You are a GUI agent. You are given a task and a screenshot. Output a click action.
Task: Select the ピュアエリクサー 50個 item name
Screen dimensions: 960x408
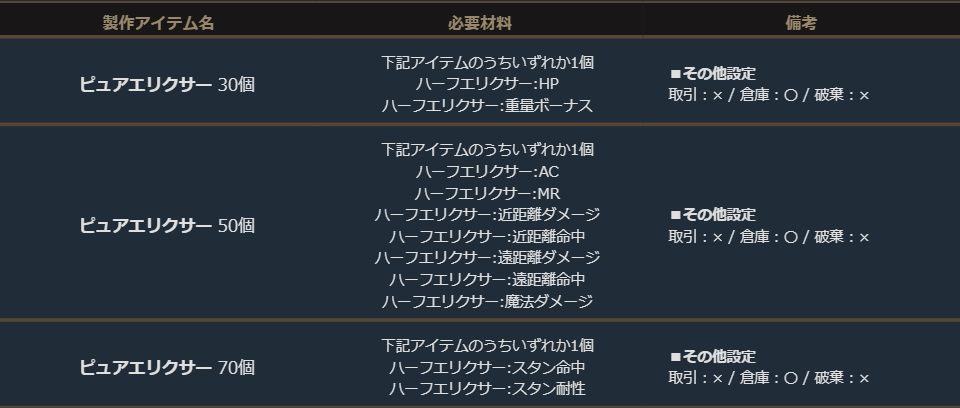[167, 226]
